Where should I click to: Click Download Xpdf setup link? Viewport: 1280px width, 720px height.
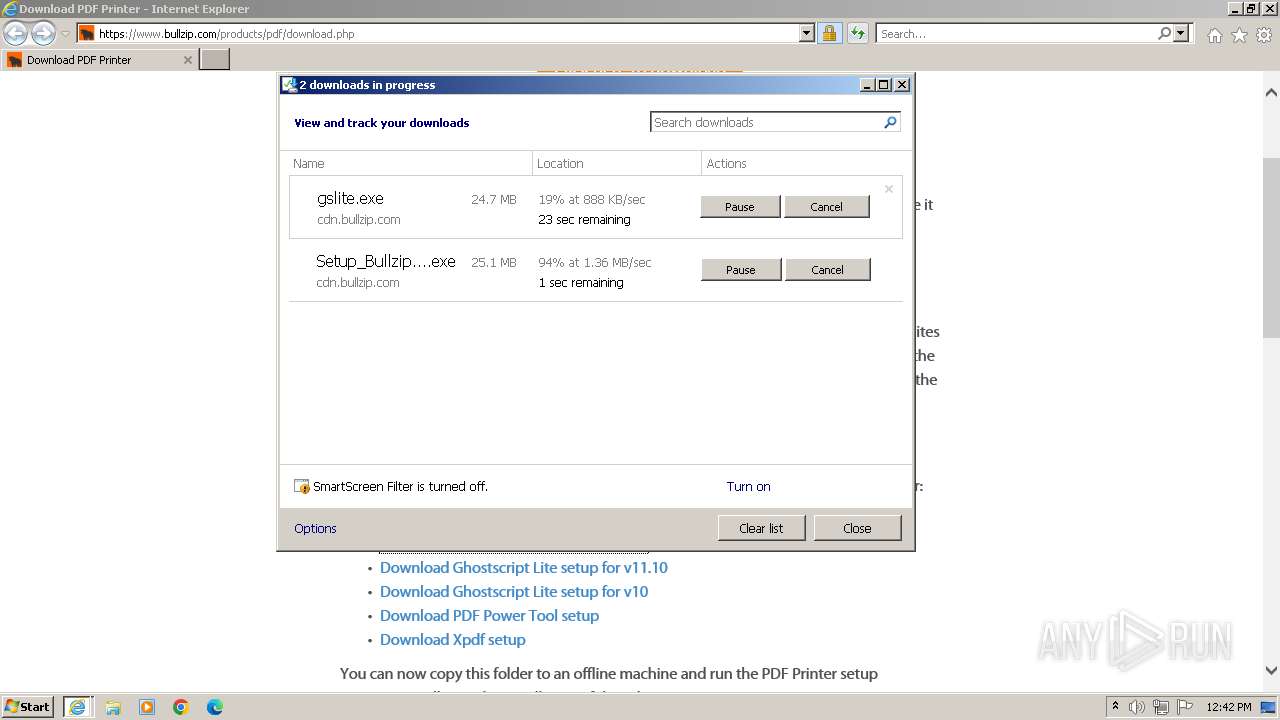[x=452, y=640]
